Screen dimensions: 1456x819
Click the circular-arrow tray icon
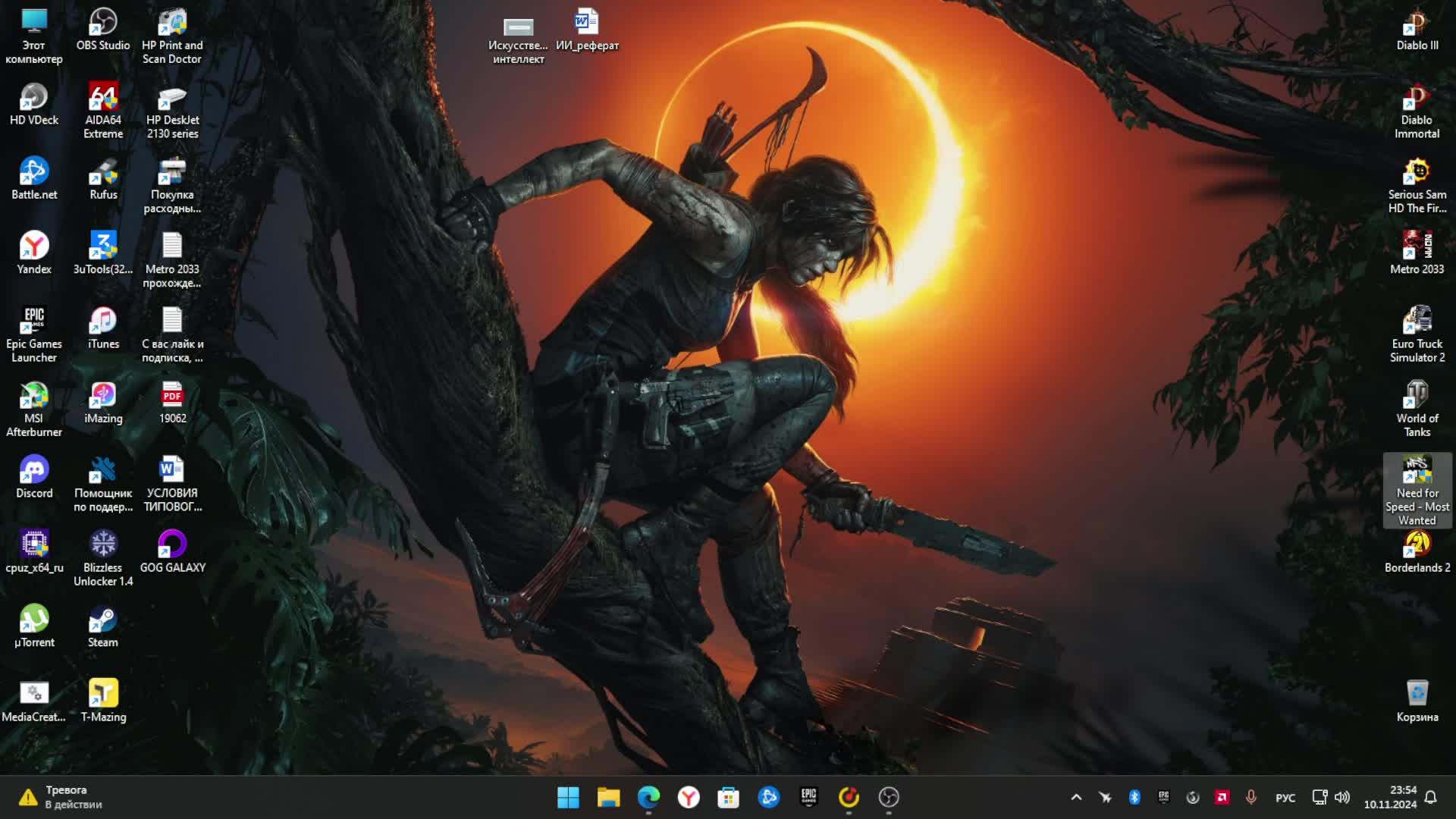pyautogui.click(x=1193, y=797)
